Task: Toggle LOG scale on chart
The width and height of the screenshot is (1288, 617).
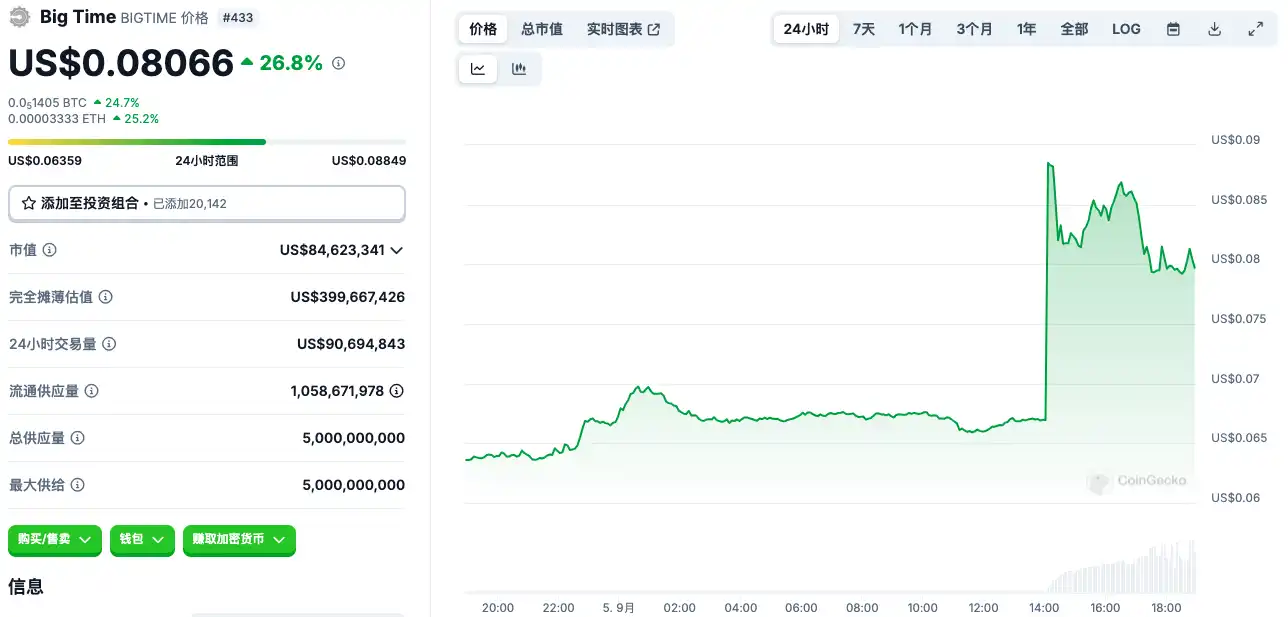Action: pos(1126,29)
